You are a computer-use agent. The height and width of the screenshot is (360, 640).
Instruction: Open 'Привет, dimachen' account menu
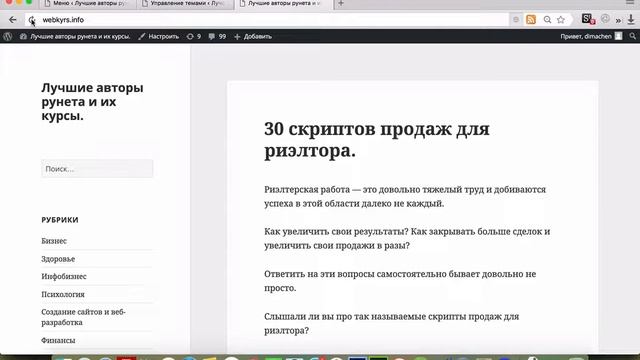click(x=591, y=36)
